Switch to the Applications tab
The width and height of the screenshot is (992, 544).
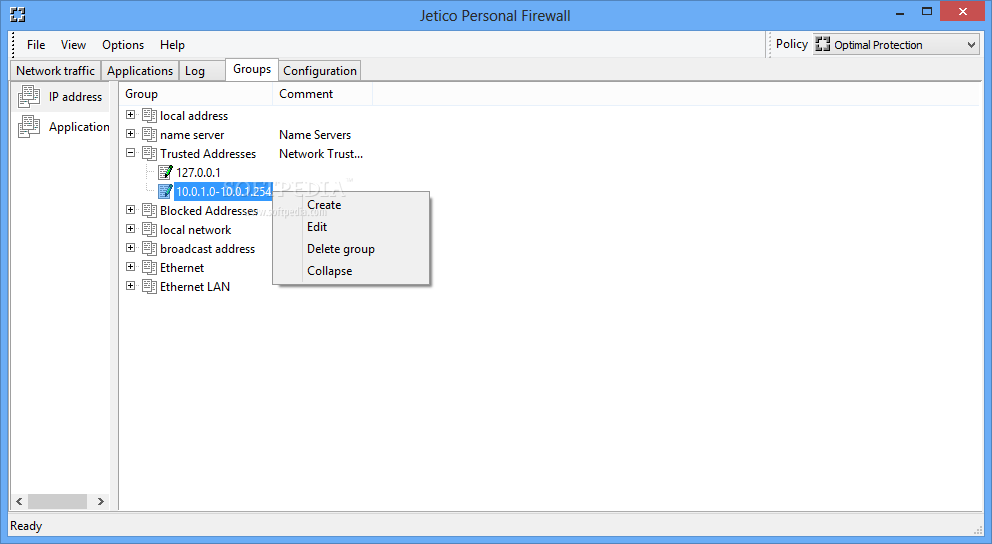point(140,71)
